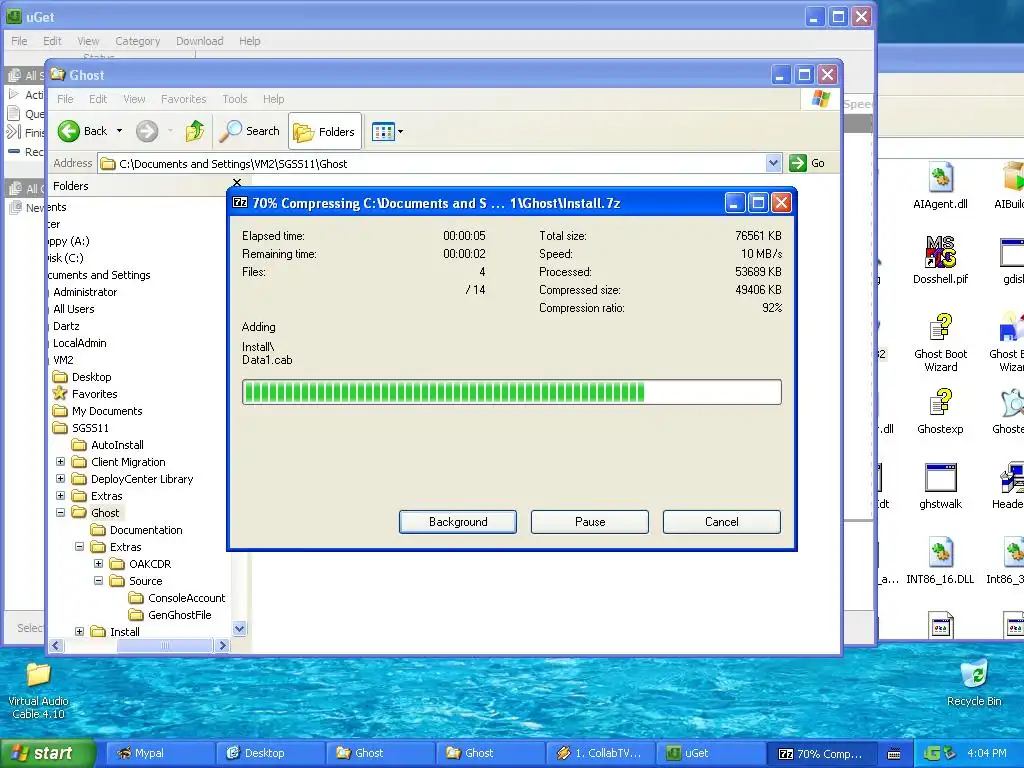Select Favorites star in folder tree
The width and height of the screenshot is (1024, 768).
point(60,394)
